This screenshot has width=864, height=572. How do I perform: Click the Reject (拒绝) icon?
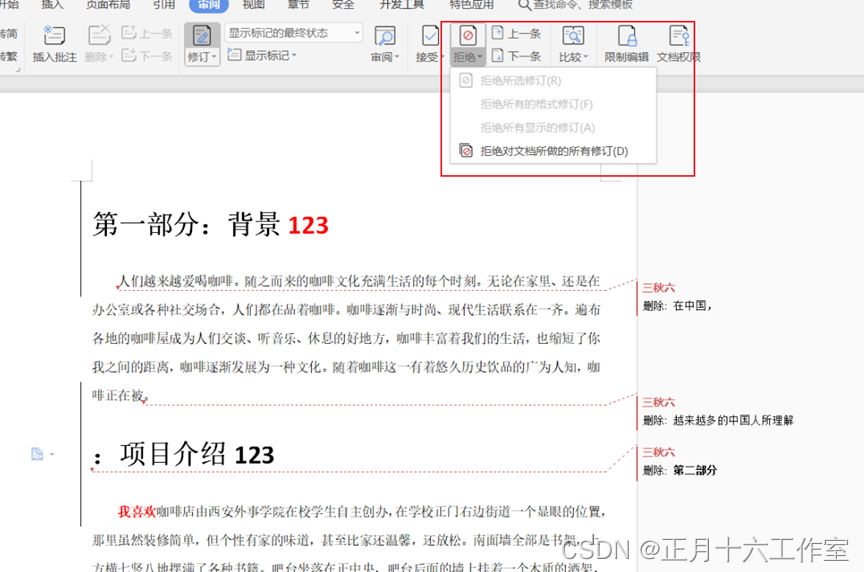[x=468, y=36]
